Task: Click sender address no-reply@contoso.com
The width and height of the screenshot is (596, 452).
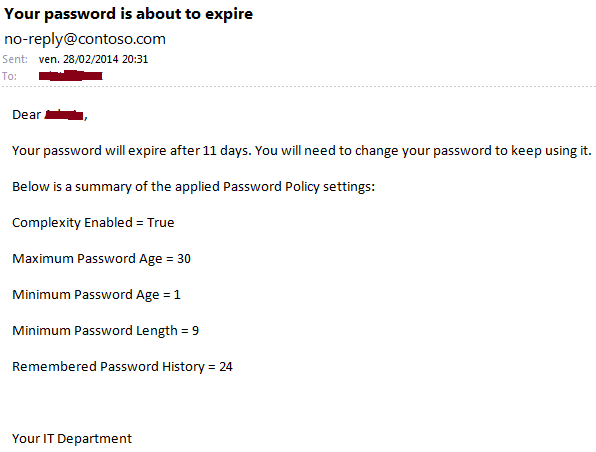Action: coord(85,39)
